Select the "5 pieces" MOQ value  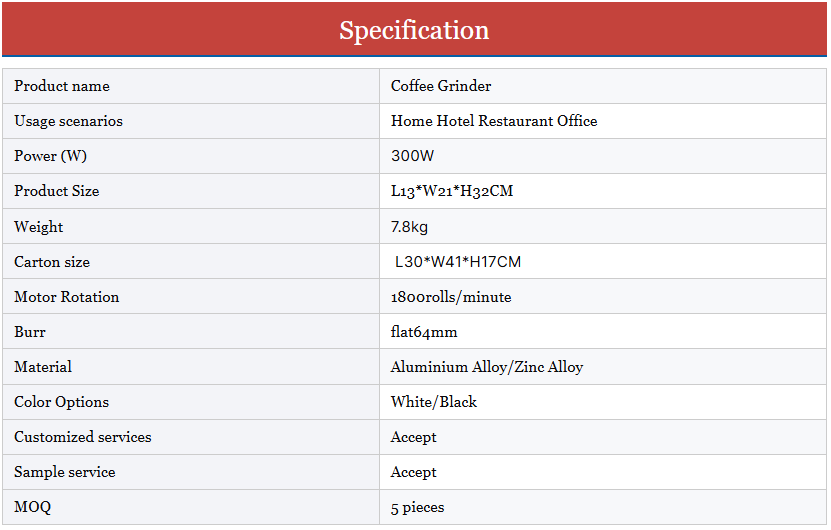(x=417, y=507)
